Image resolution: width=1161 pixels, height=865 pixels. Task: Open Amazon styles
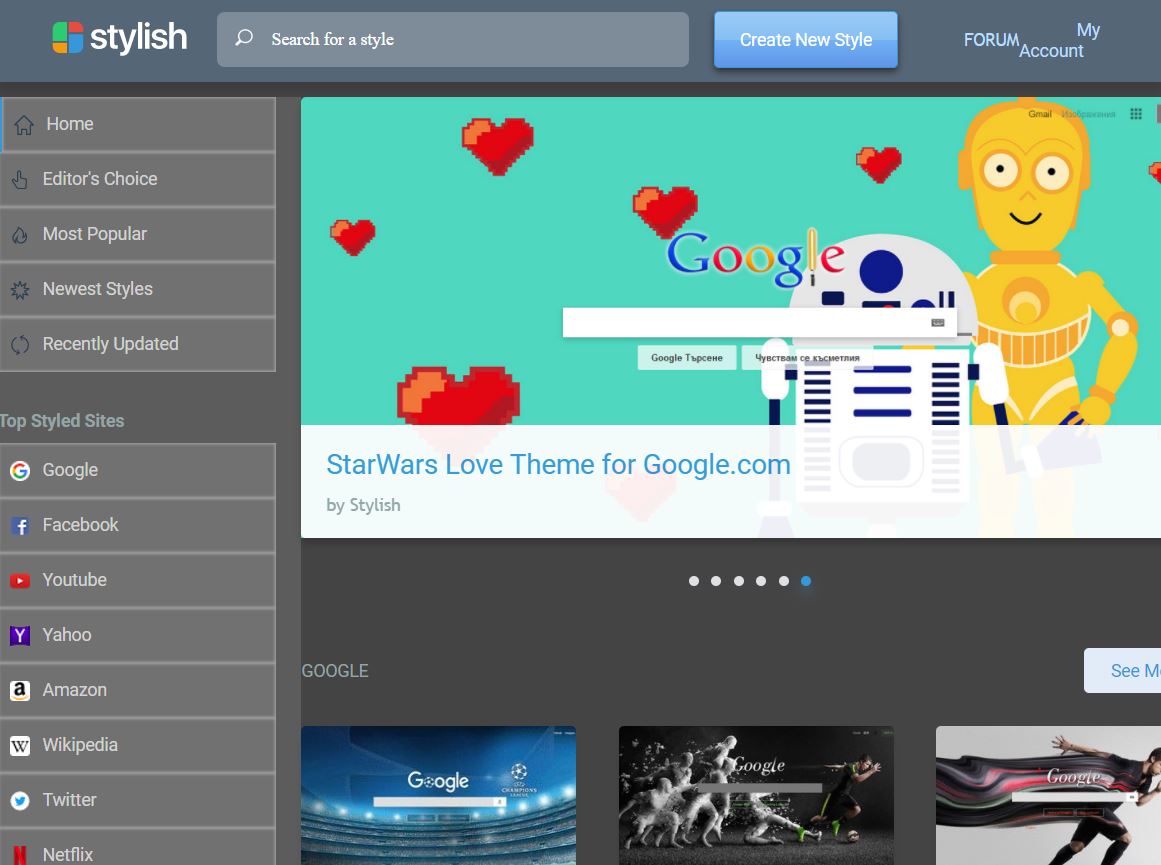138,690
